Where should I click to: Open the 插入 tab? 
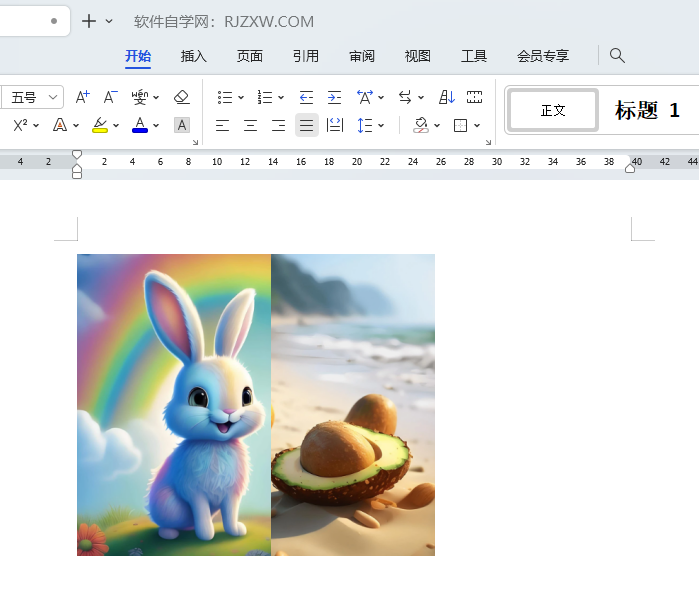[x=194, y=56]
